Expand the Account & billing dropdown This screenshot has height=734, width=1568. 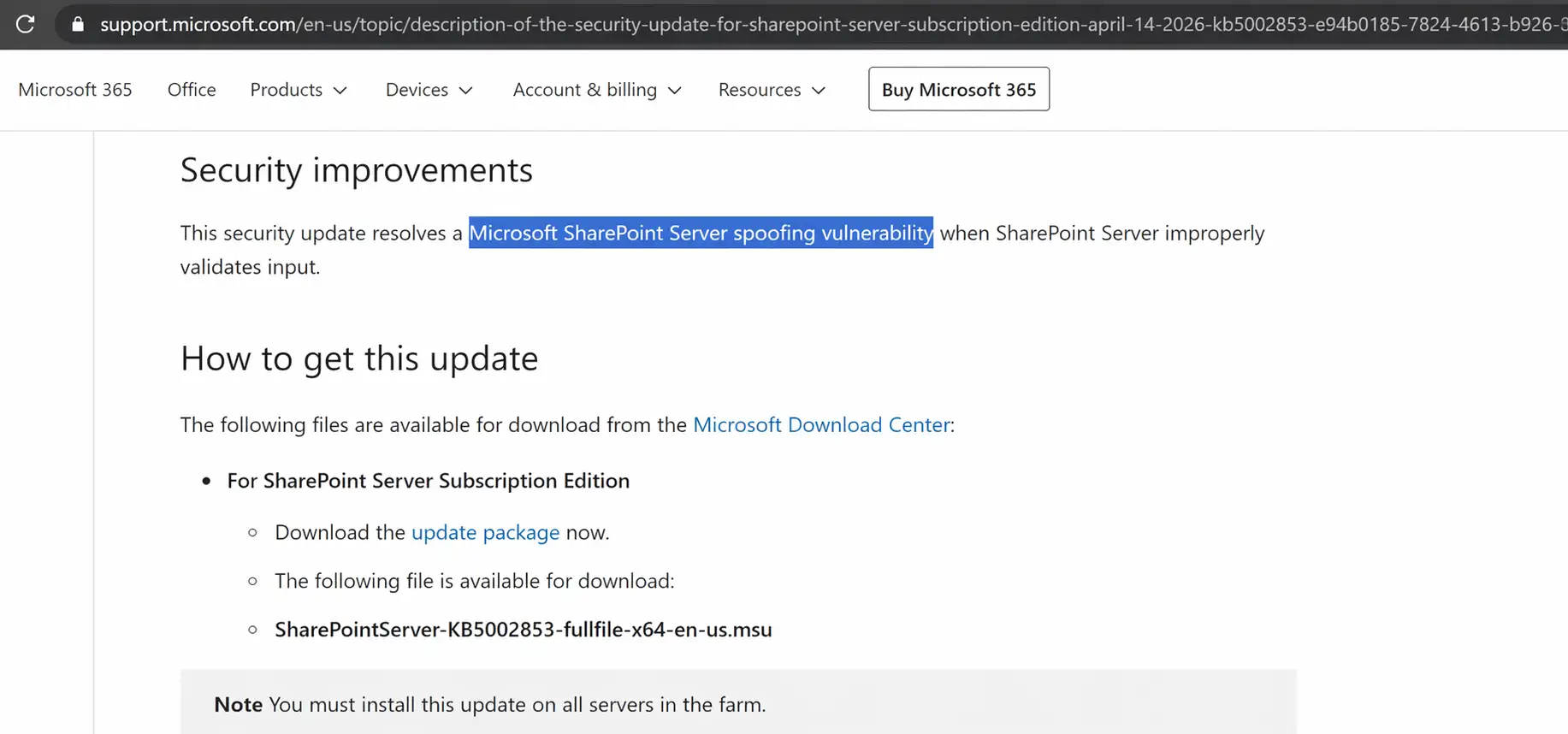[596, 90]
